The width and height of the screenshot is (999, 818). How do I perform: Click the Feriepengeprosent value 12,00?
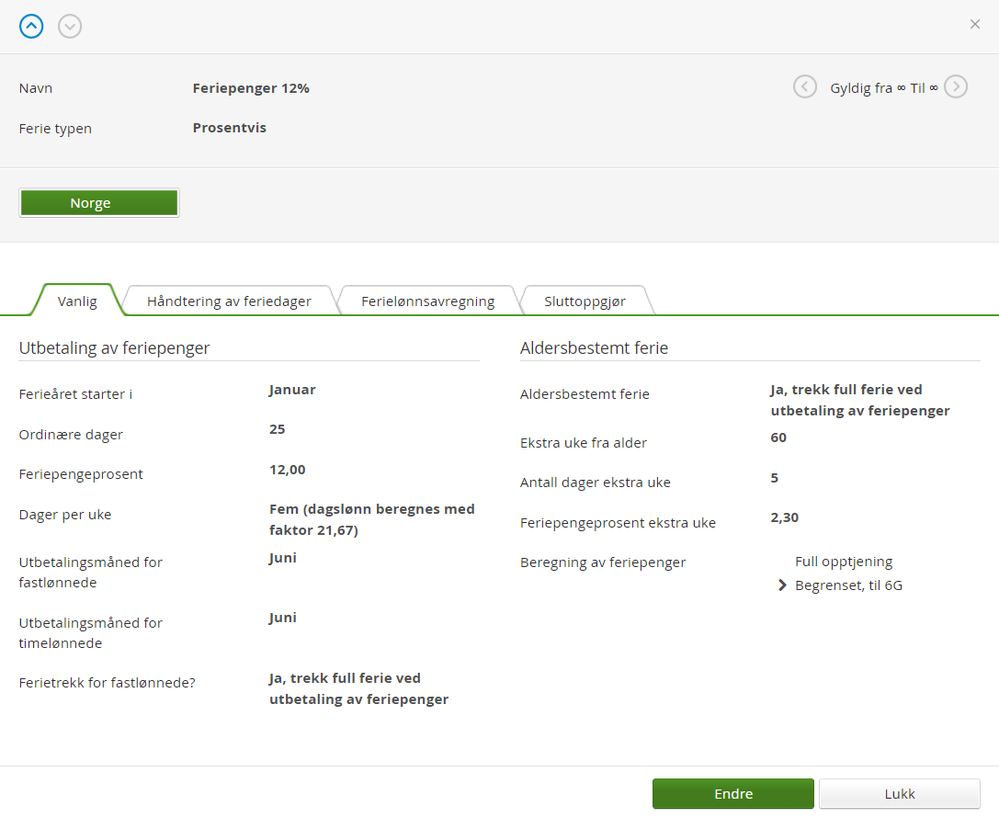tap(287, 470)
